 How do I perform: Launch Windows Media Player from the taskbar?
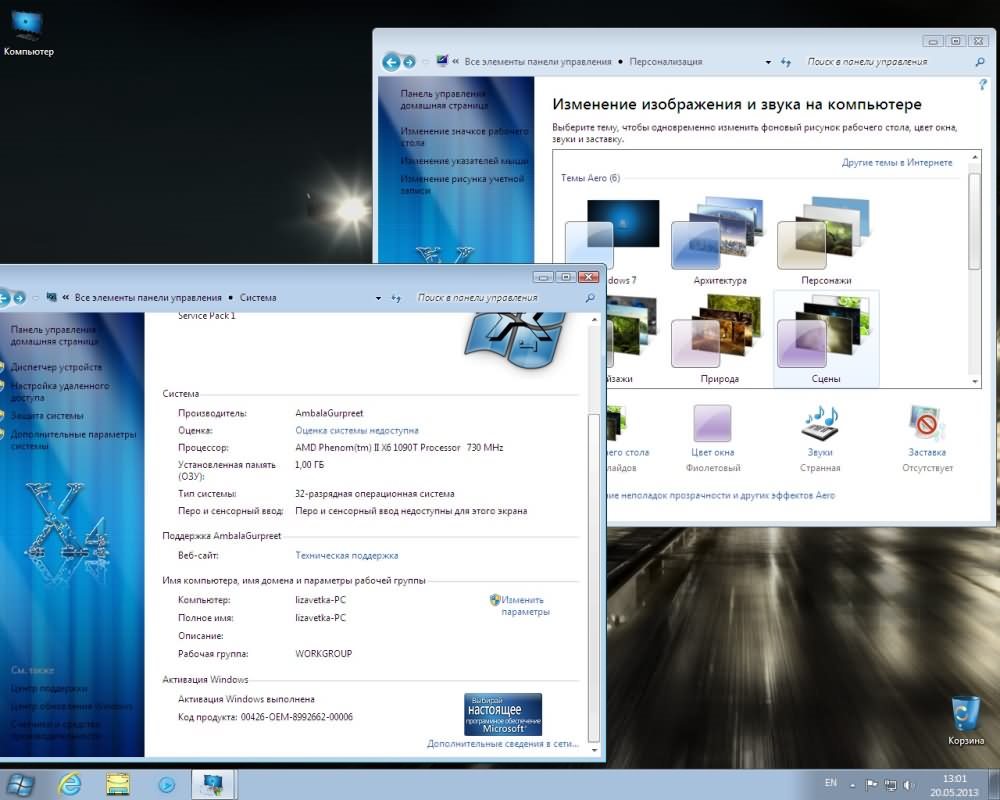167,784
